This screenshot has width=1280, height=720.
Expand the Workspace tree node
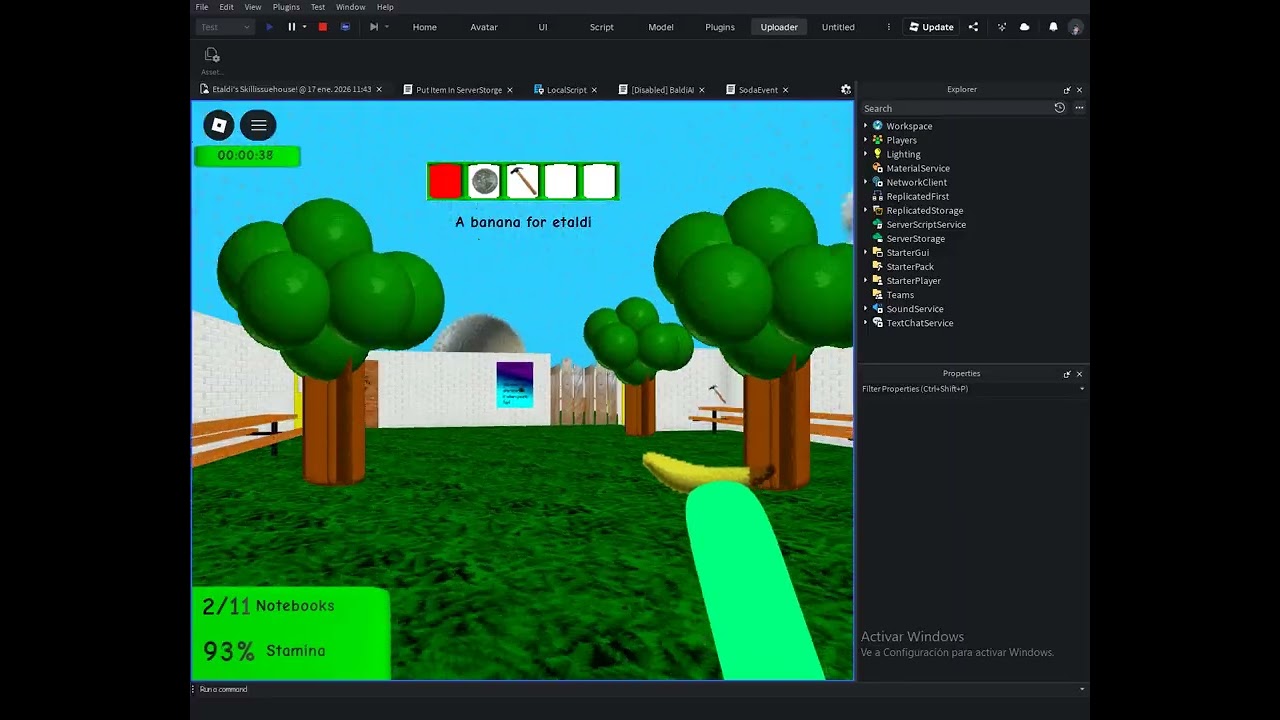click(866, 126)
